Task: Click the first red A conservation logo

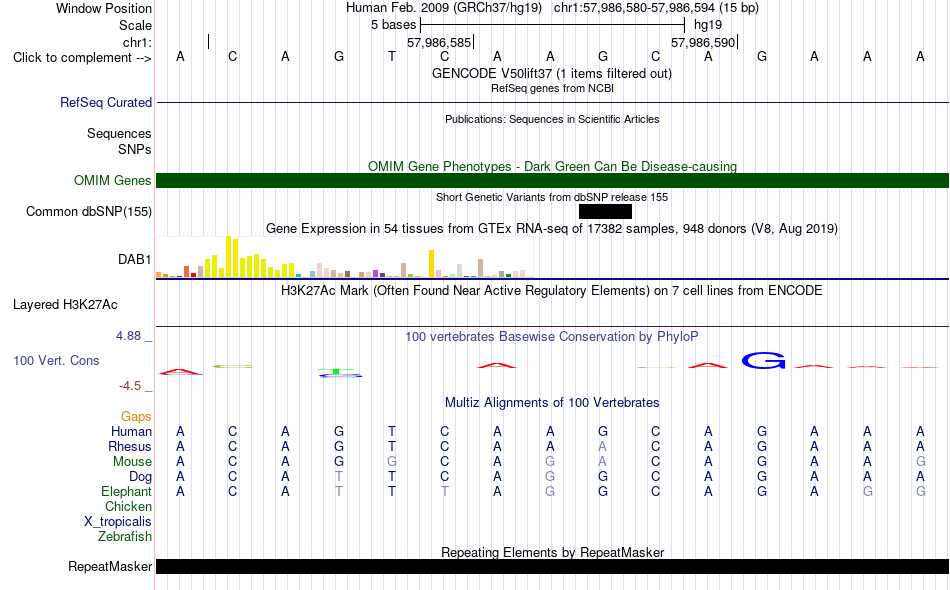Action: pos(181,371)
